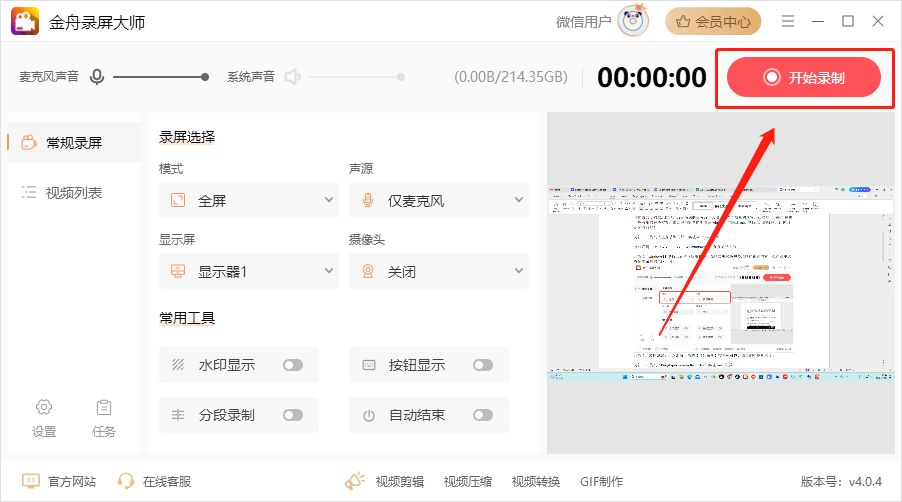Viewport: 902px width, 502px height.
Task: Toggle the 水印显示 switch
Action: 293,365
